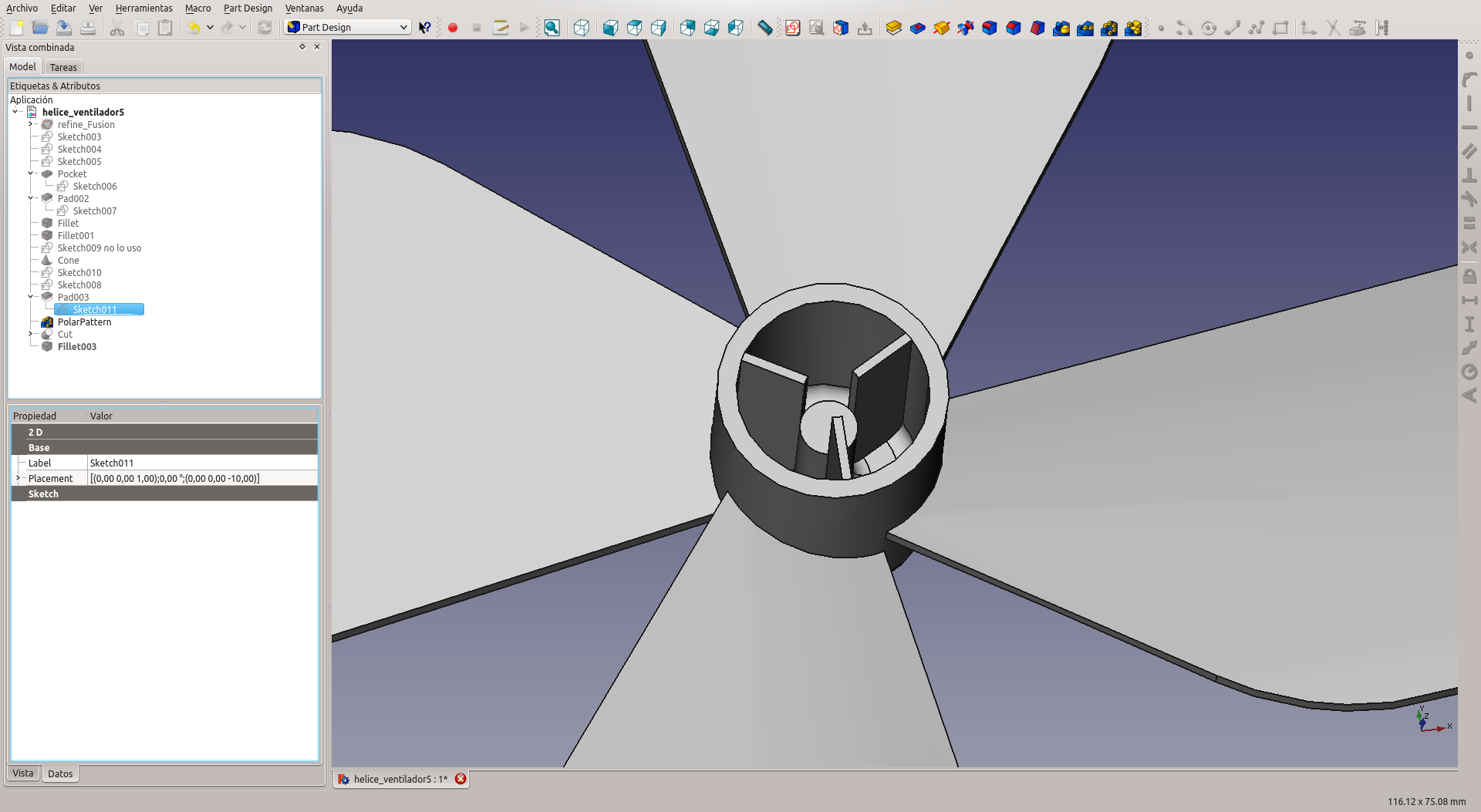The width and height of the screenshot is (1481, 812).
Task: Open the redo history dropdown arrow
Action: [x=242, y=28]
